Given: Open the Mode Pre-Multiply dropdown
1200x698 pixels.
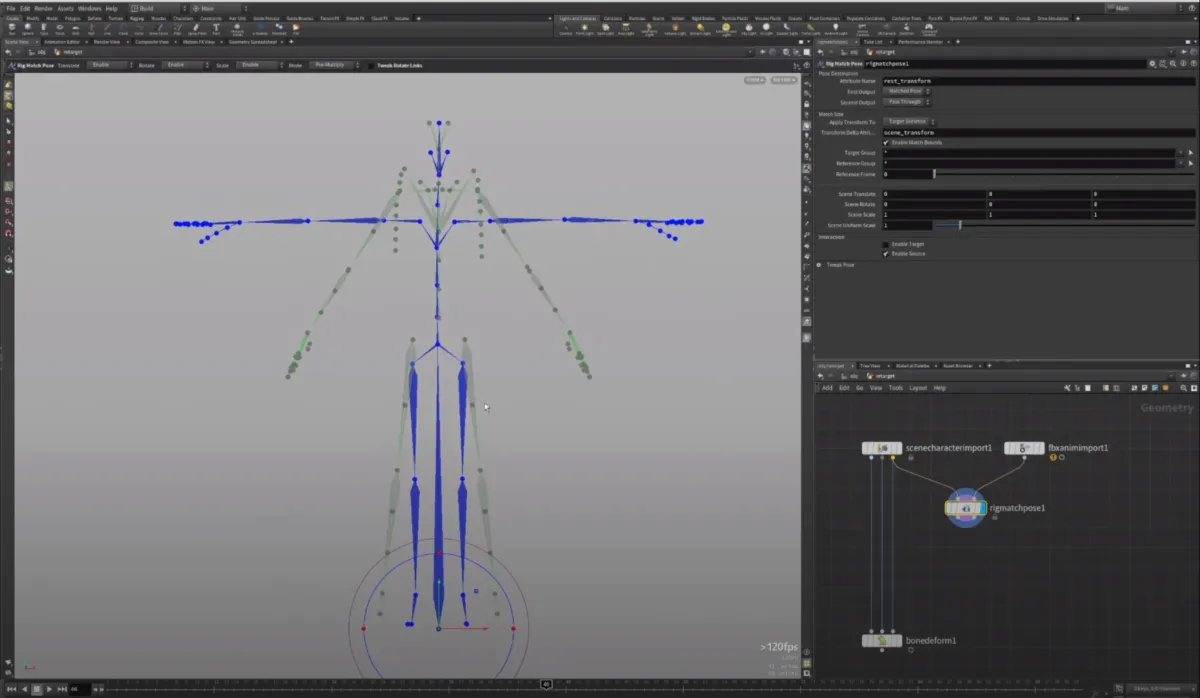Looking at the screenshot, I should click(330, 65).
